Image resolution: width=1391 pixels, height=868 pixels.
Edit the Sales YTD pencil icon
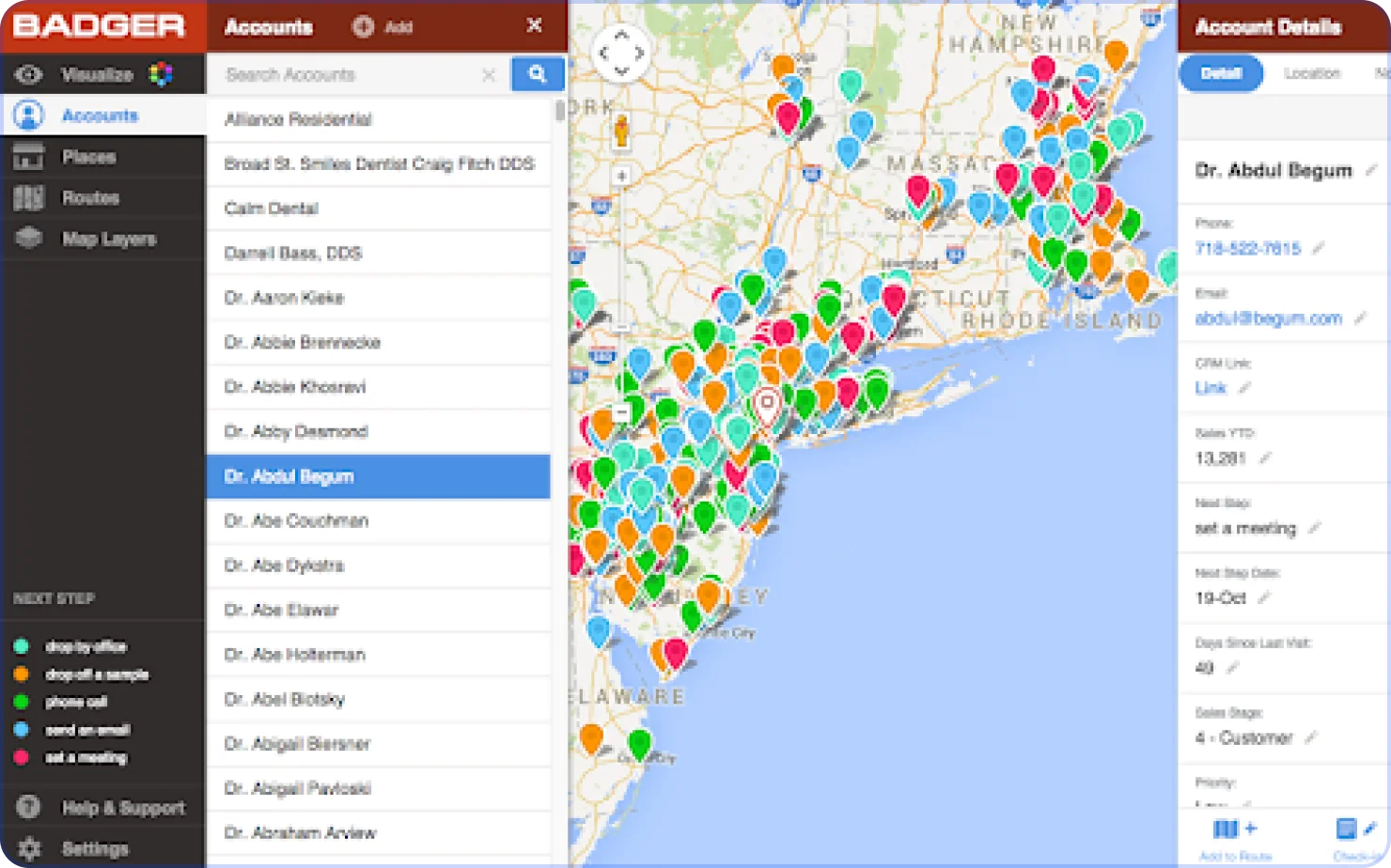pyautogui.click(x=1265, y=458)
